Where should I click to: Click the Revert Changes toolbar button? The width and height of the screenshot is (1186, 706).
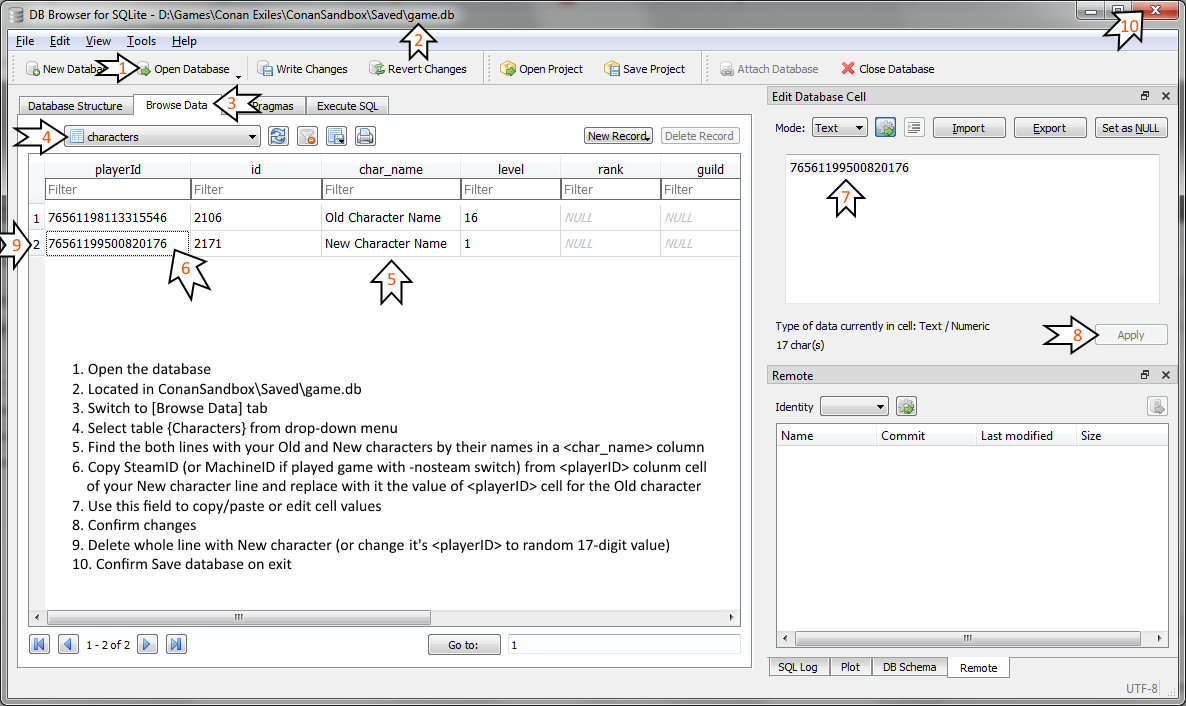click(418, 69)
